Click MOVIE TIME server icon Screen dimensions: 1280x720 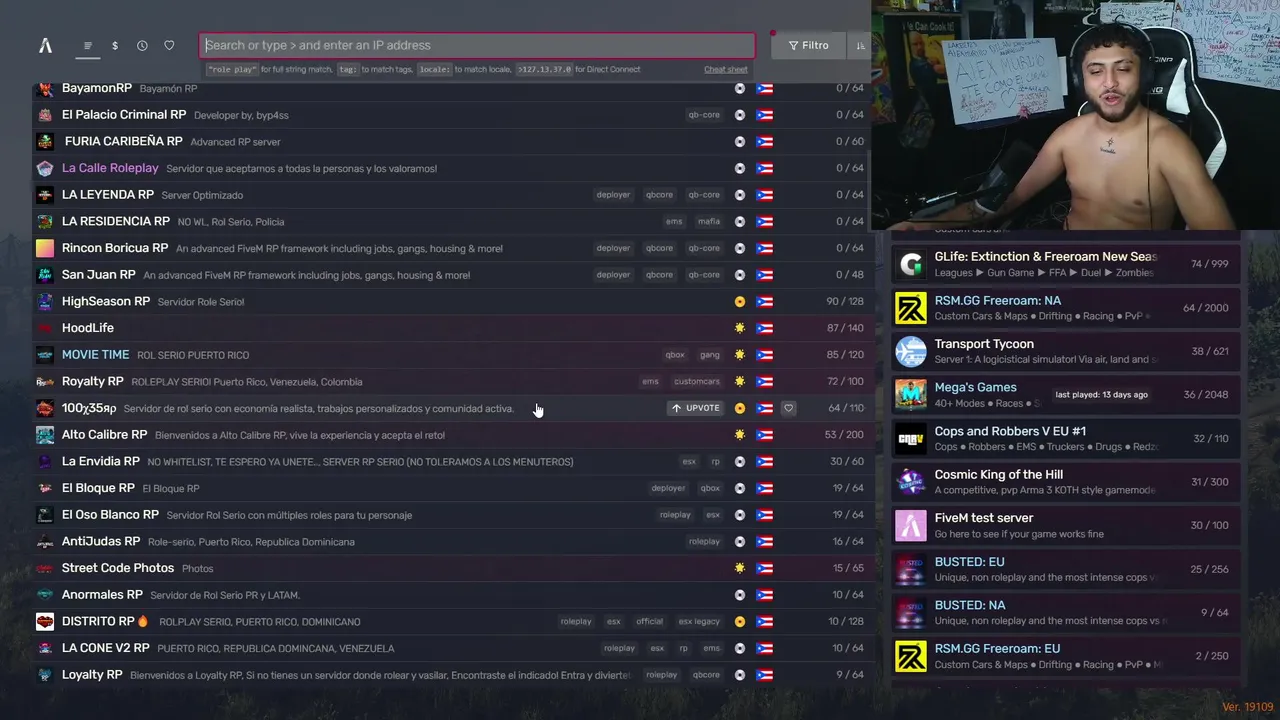[45, 355]
